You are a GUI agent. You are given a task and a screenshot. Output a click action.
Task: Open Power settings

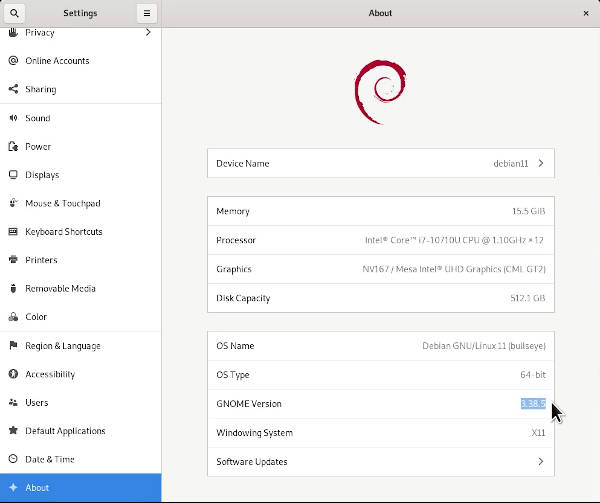click(x=80, y=147)
